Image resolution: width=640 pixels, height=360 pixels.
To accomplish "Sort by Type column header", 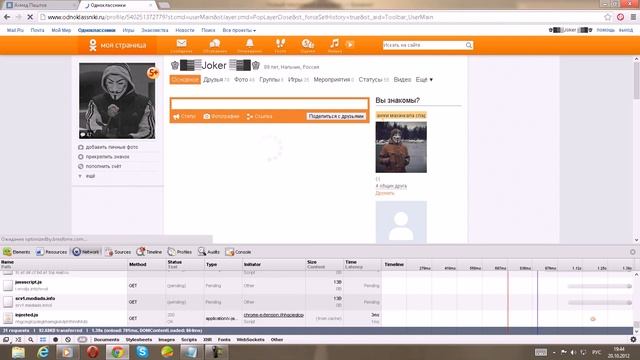I will [223, 264].
